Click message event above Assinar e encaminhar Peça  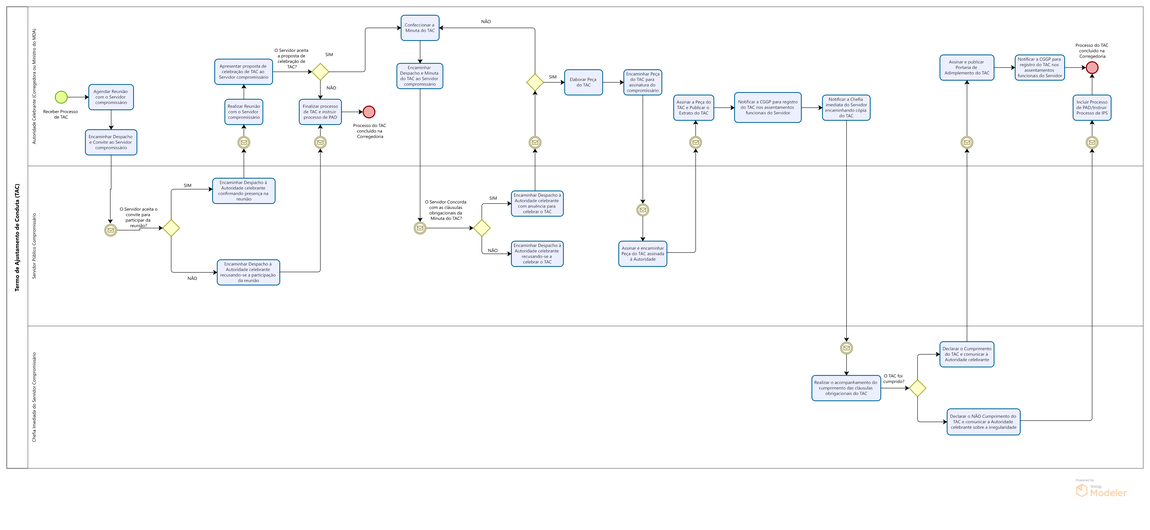point(642,210)
